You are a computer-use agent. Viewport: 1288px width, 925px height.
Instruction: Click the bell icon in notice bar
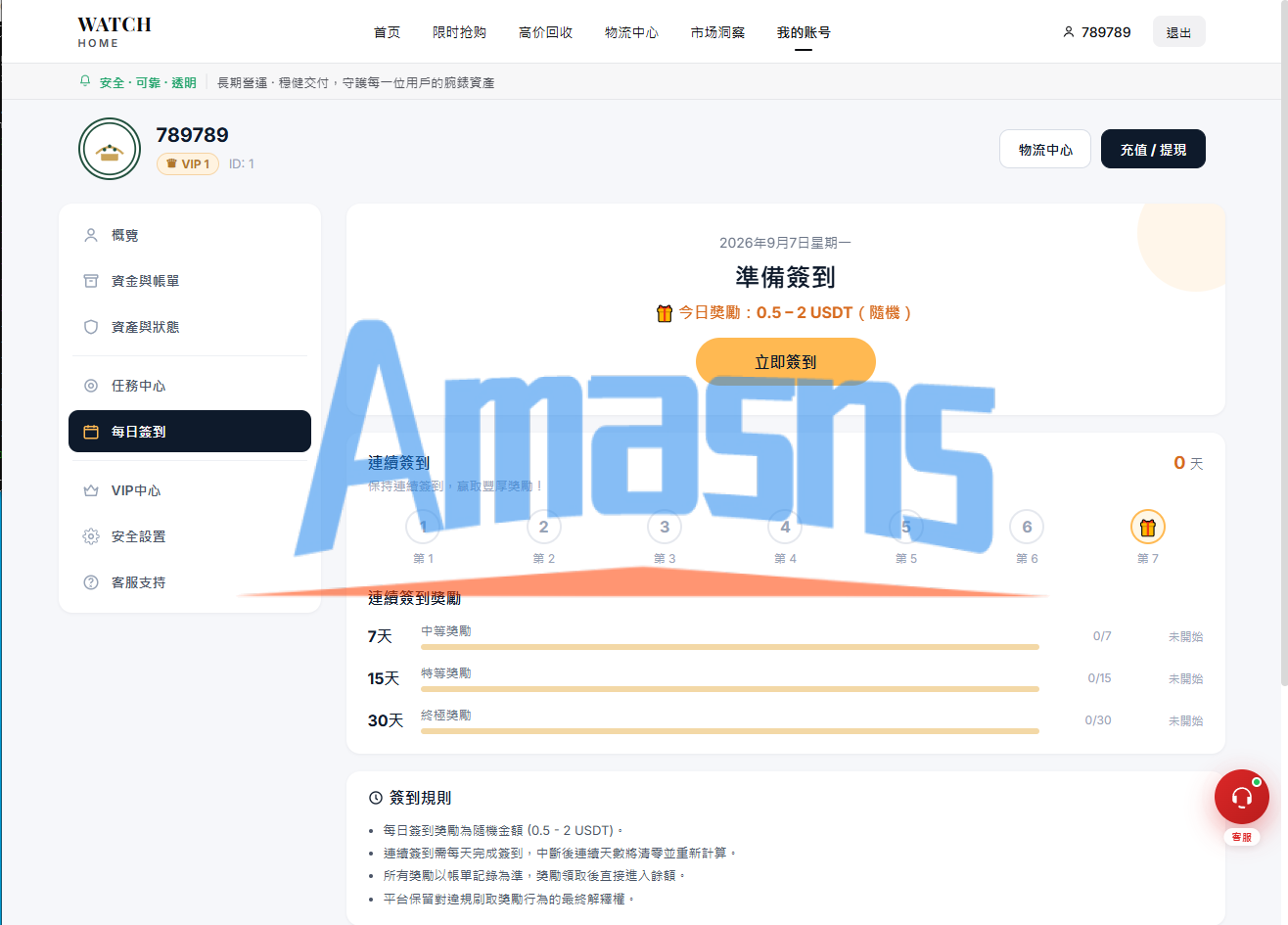[85, 82]
